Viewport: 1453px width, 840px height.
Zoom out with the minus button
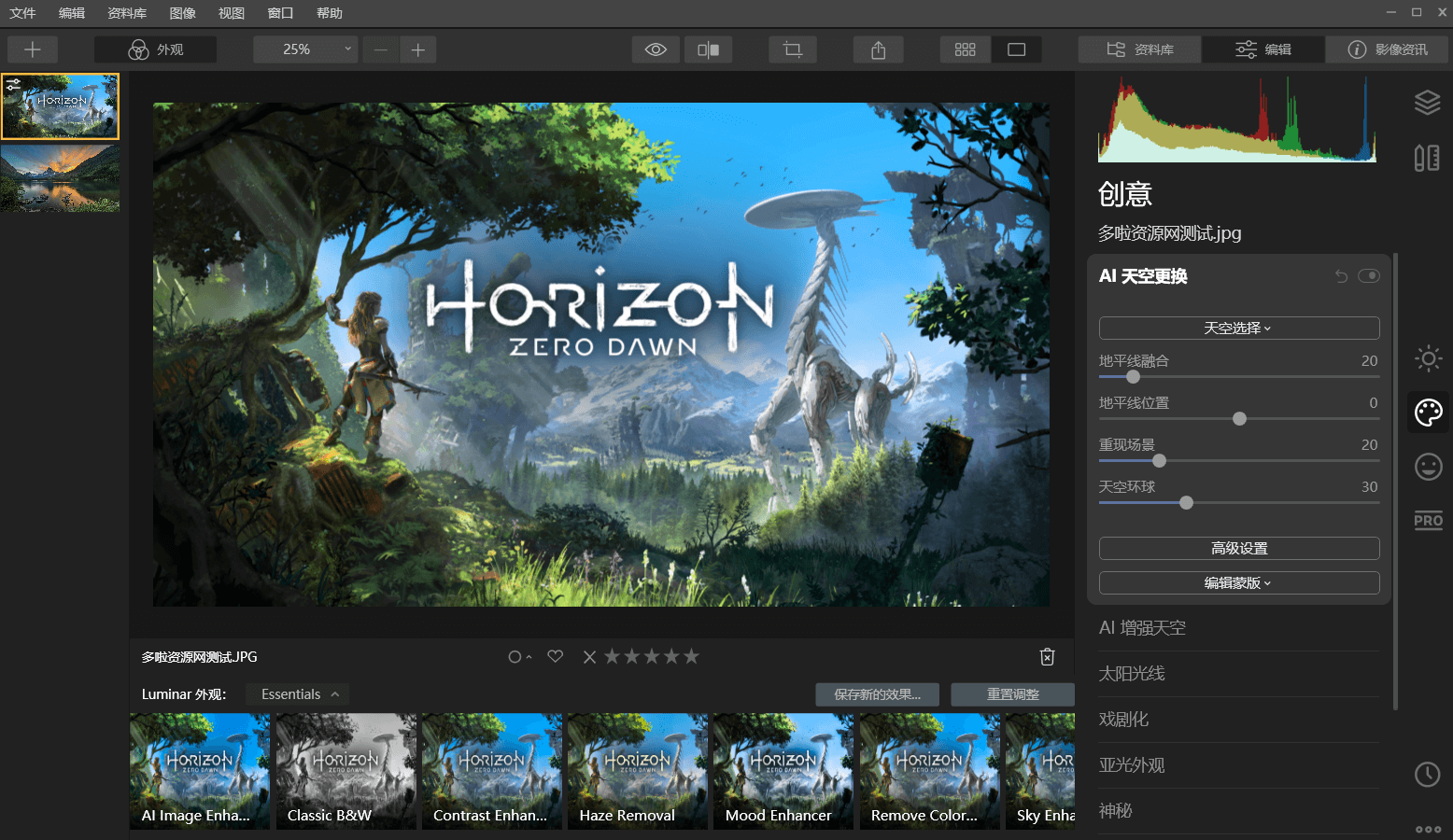(x=380, y=49)
